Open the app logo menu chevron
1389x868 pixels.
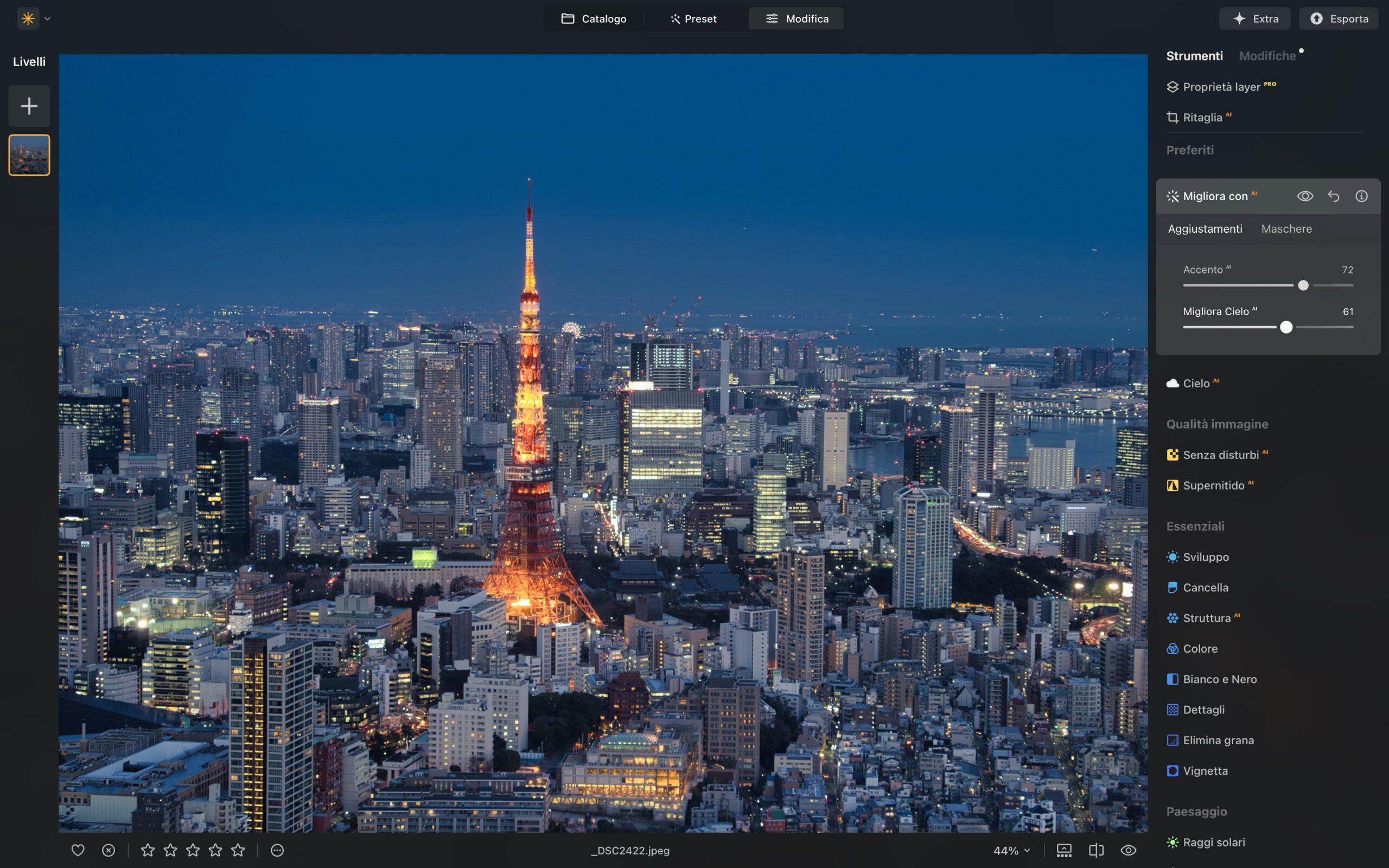48,19
